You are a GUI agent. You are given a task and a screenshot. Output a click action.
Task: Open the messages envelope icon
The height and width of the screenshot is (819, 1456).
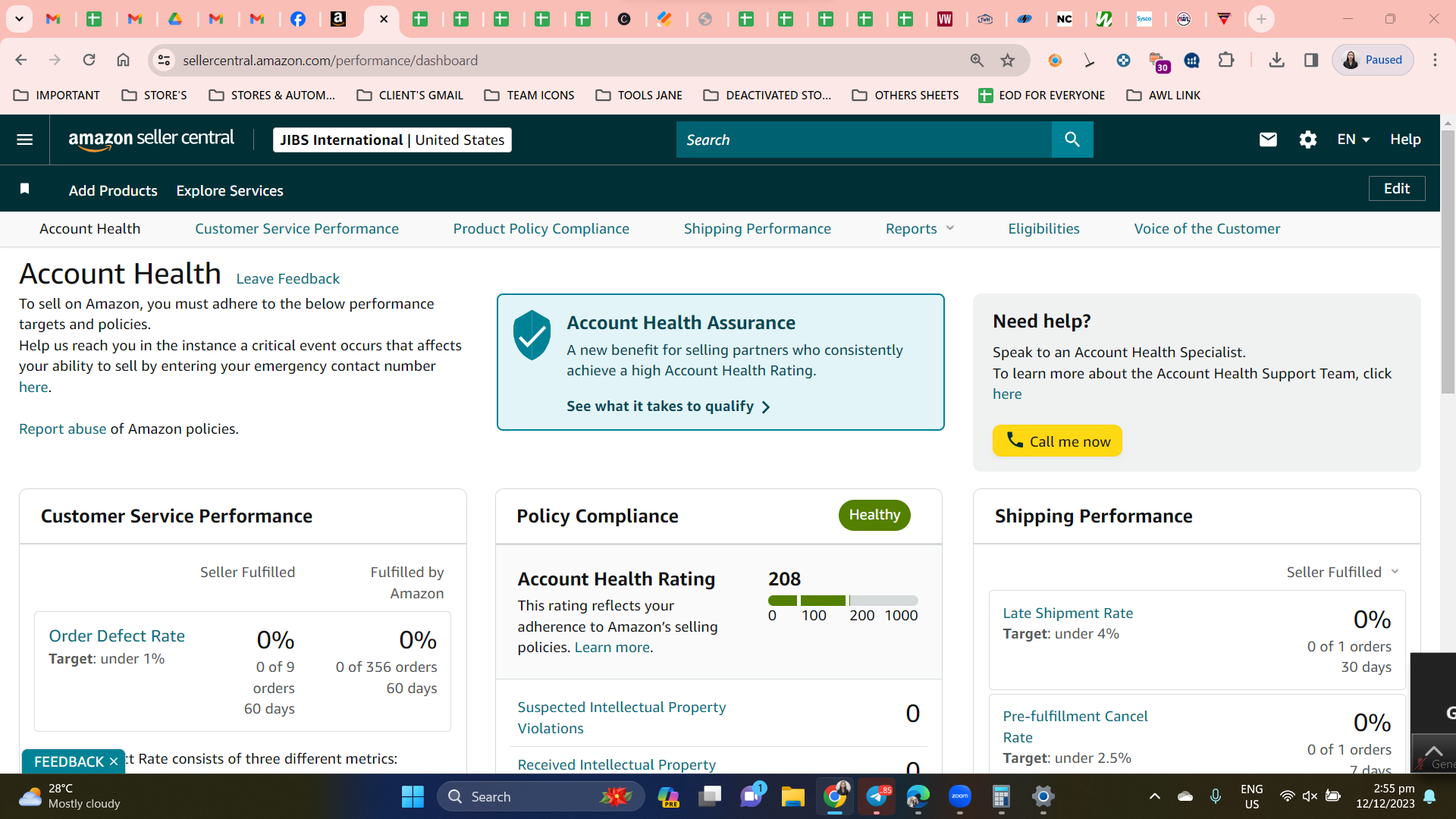pyautogui.click(x=1268, y=140)
